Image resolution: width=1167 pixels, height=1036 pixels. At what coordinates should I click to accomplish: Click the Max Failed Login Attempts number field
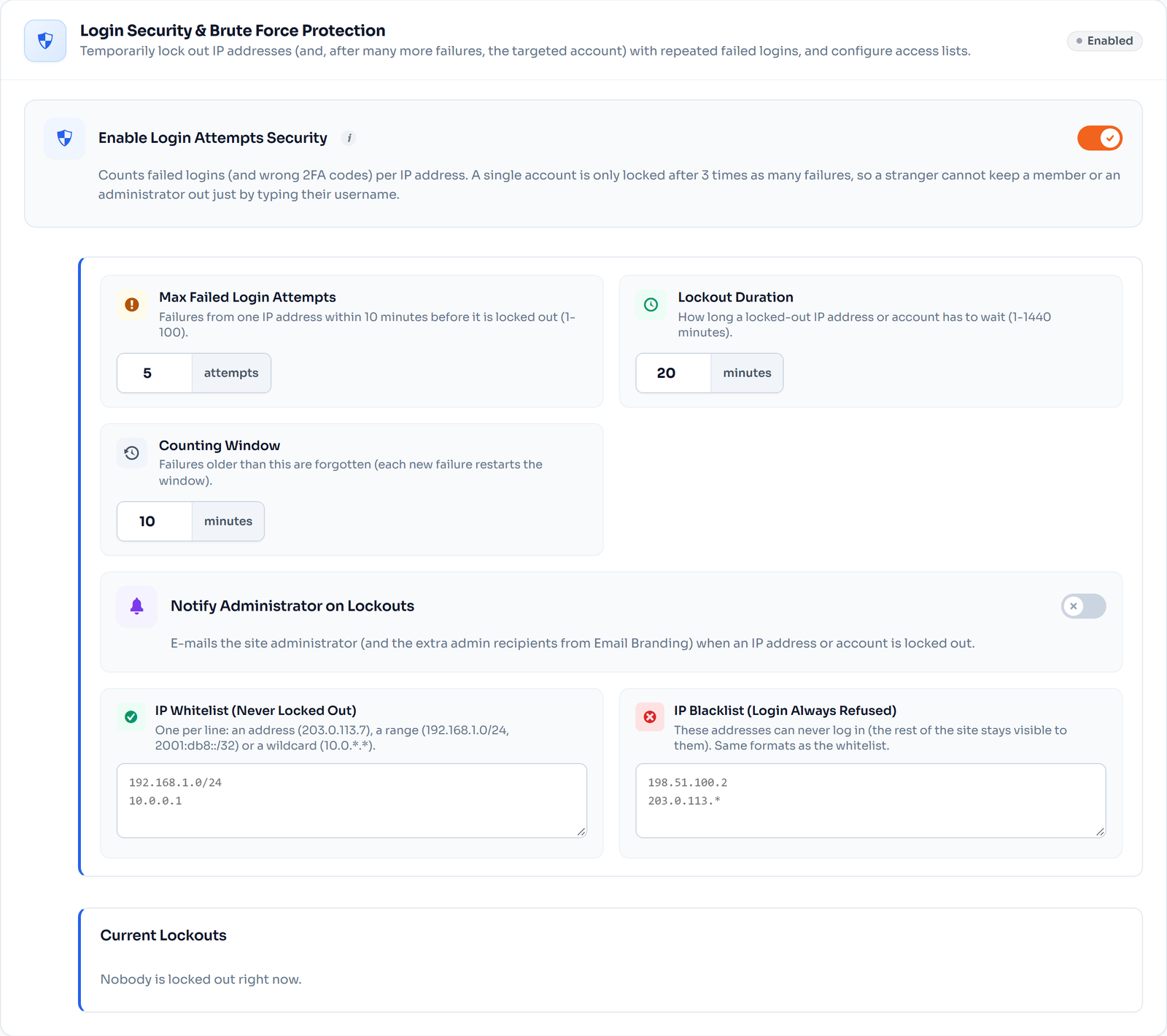point(155,373)
